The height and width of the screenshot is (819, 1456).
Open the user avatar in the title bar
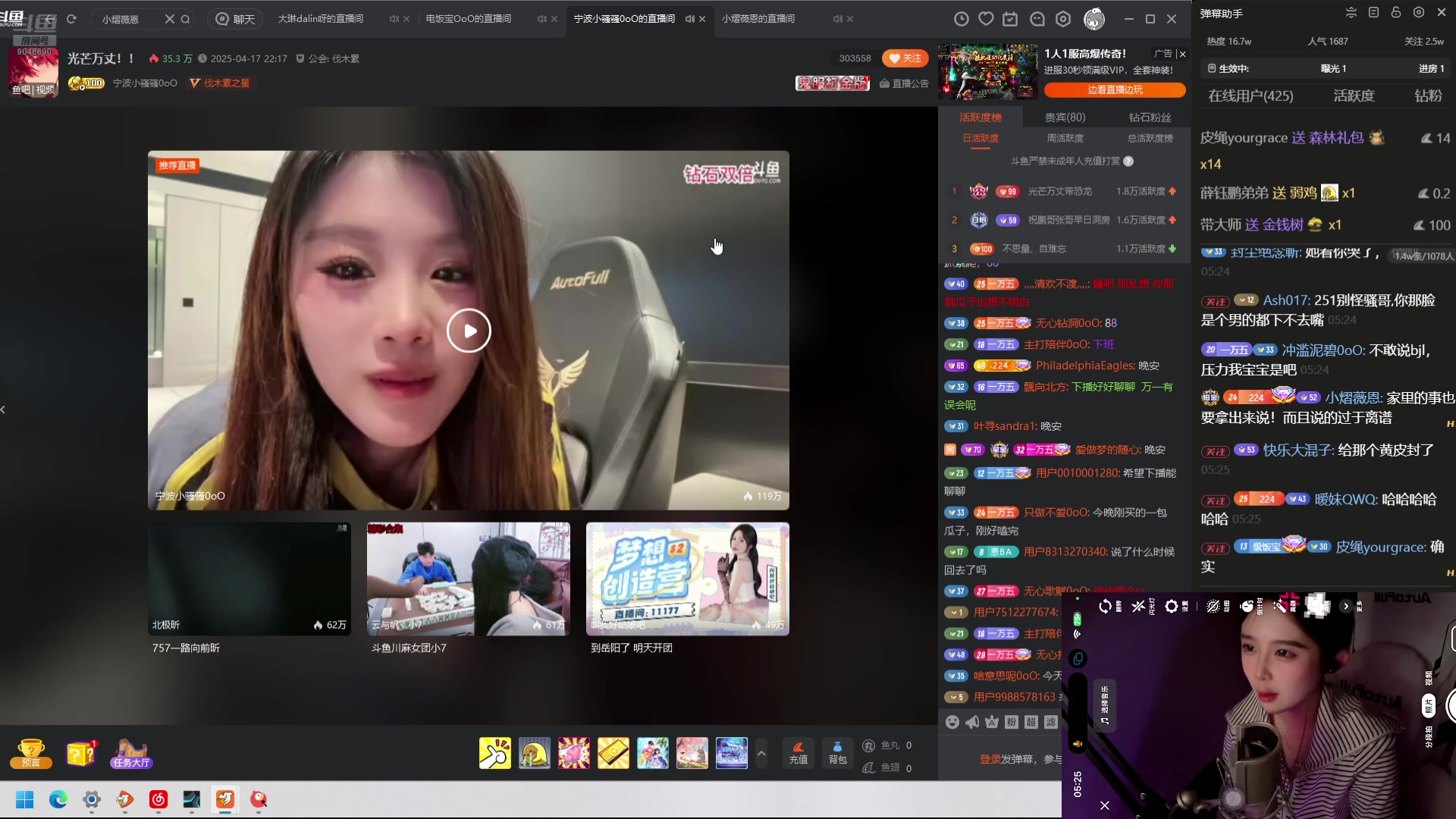tap(1094, 19)
